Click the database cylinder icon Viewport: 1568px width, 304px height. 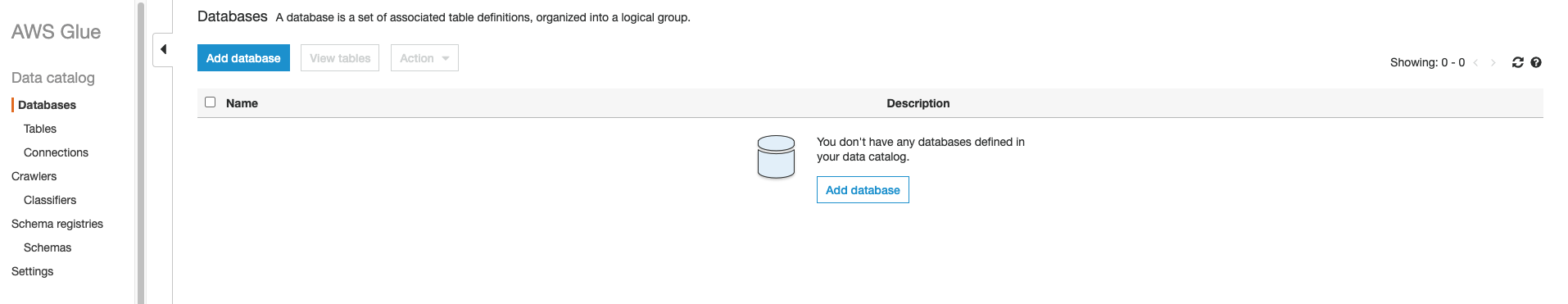776,157
